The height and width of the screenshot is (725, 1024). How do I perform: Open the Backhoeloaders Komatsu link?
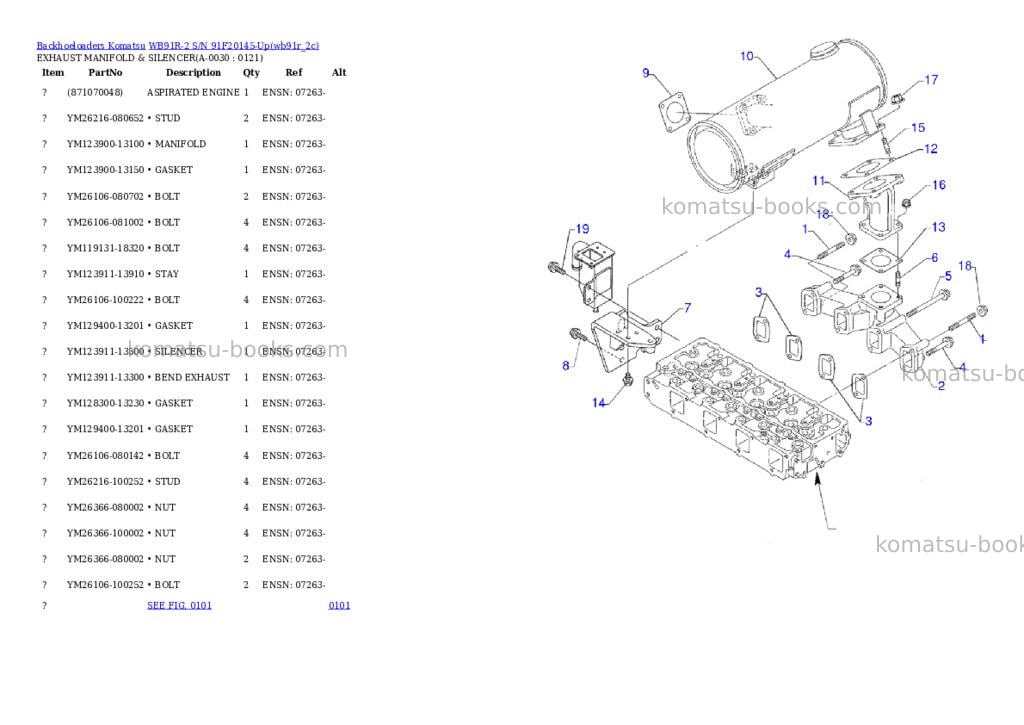coord(91,46)
